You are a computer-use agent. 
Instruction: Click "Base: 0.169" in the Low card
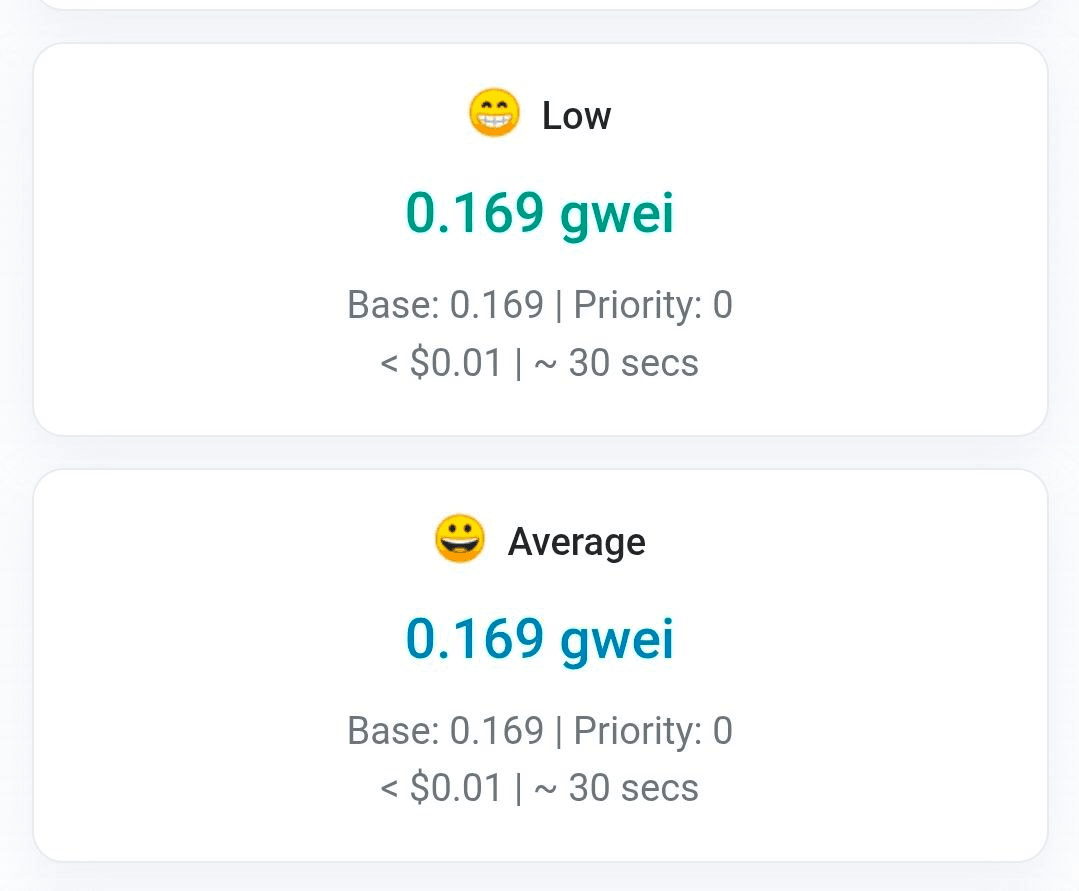(x=445, y=304)
